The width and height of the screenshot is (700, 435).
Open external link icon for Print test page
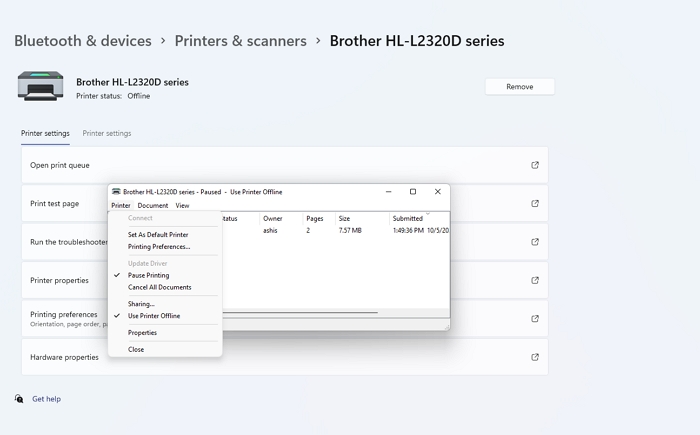(535, 204)
